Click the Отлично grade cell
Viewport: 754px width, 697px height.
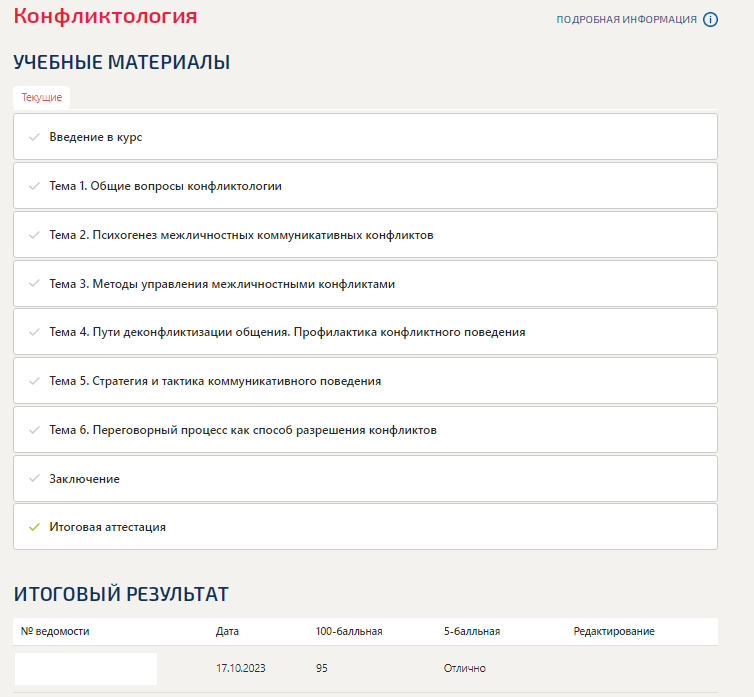pos(465,668)
